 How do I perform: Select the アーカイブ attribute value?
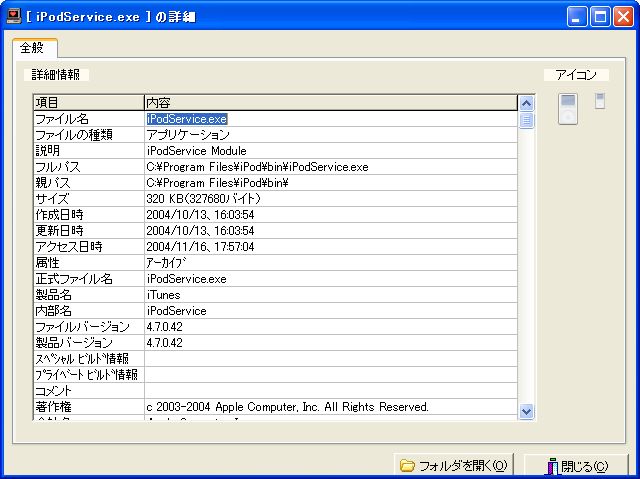(x=166, y=262)
